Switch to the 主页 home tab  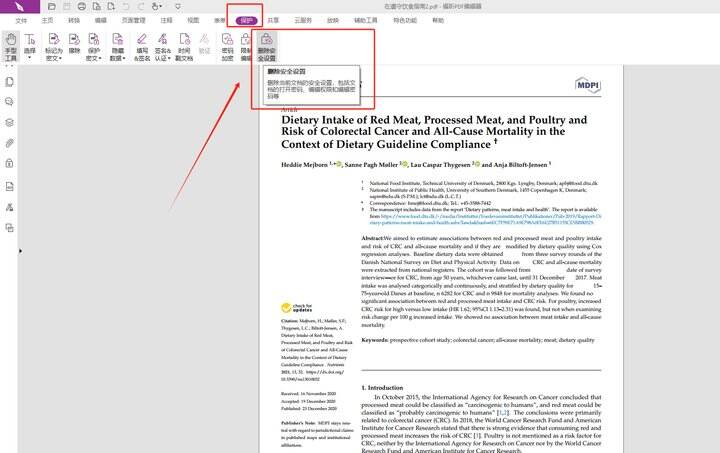(47, 21)
